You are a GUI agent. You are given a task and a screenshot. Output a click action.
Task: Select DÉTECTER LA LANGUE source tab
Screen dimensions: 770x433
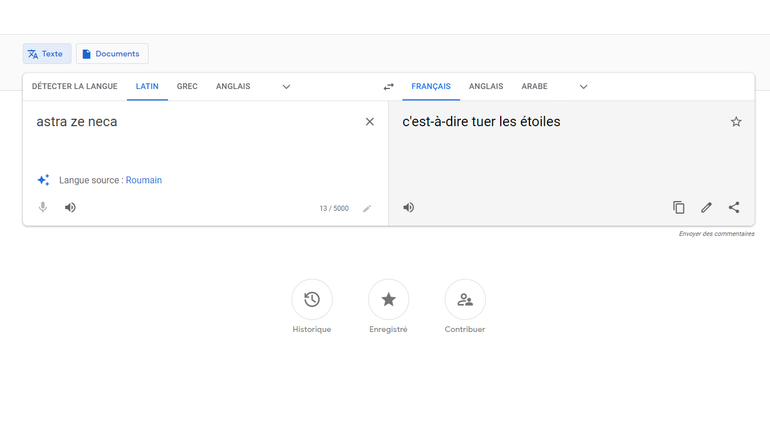coord(75,87)
